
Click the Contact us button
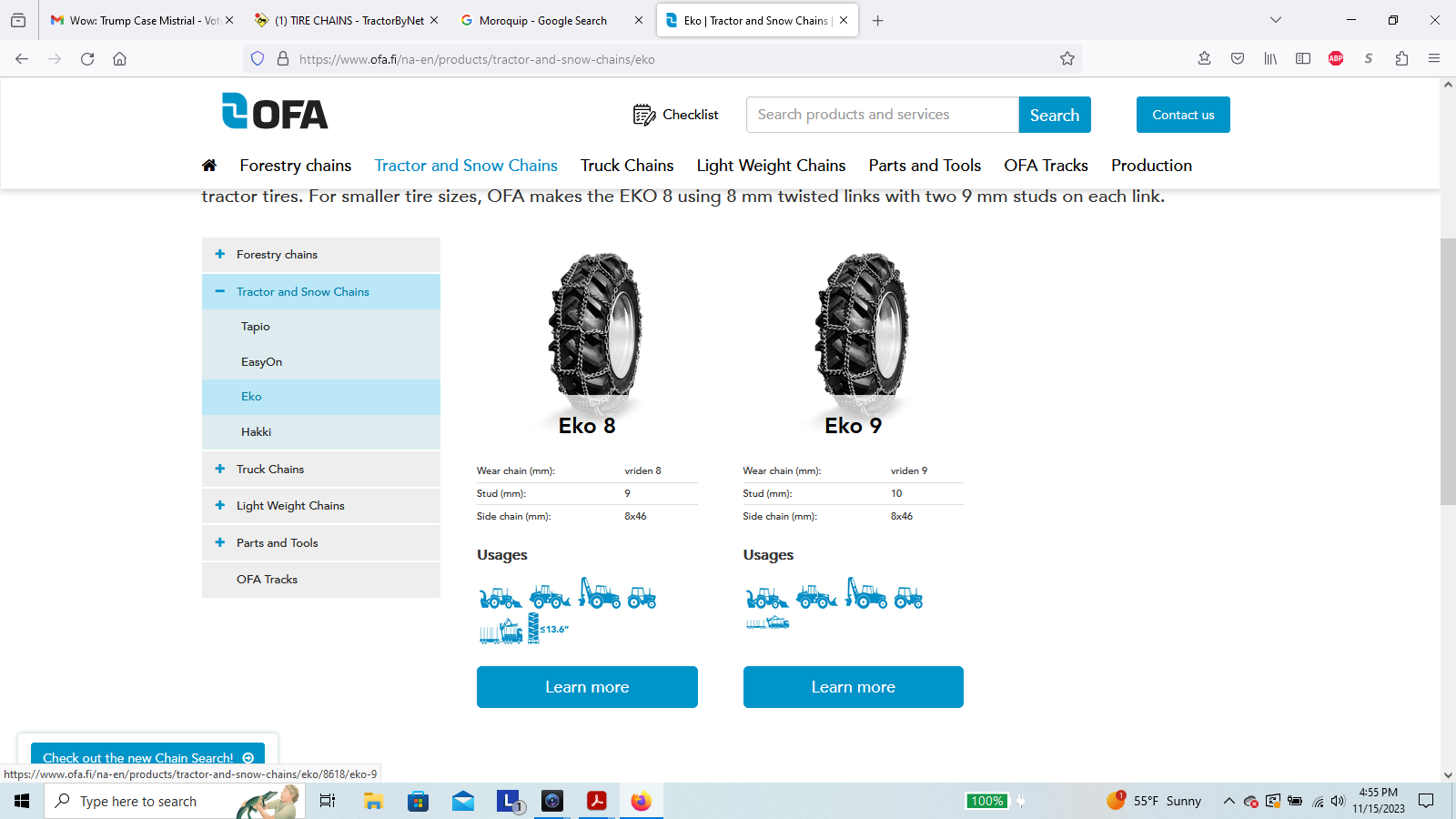point(1183,115)
